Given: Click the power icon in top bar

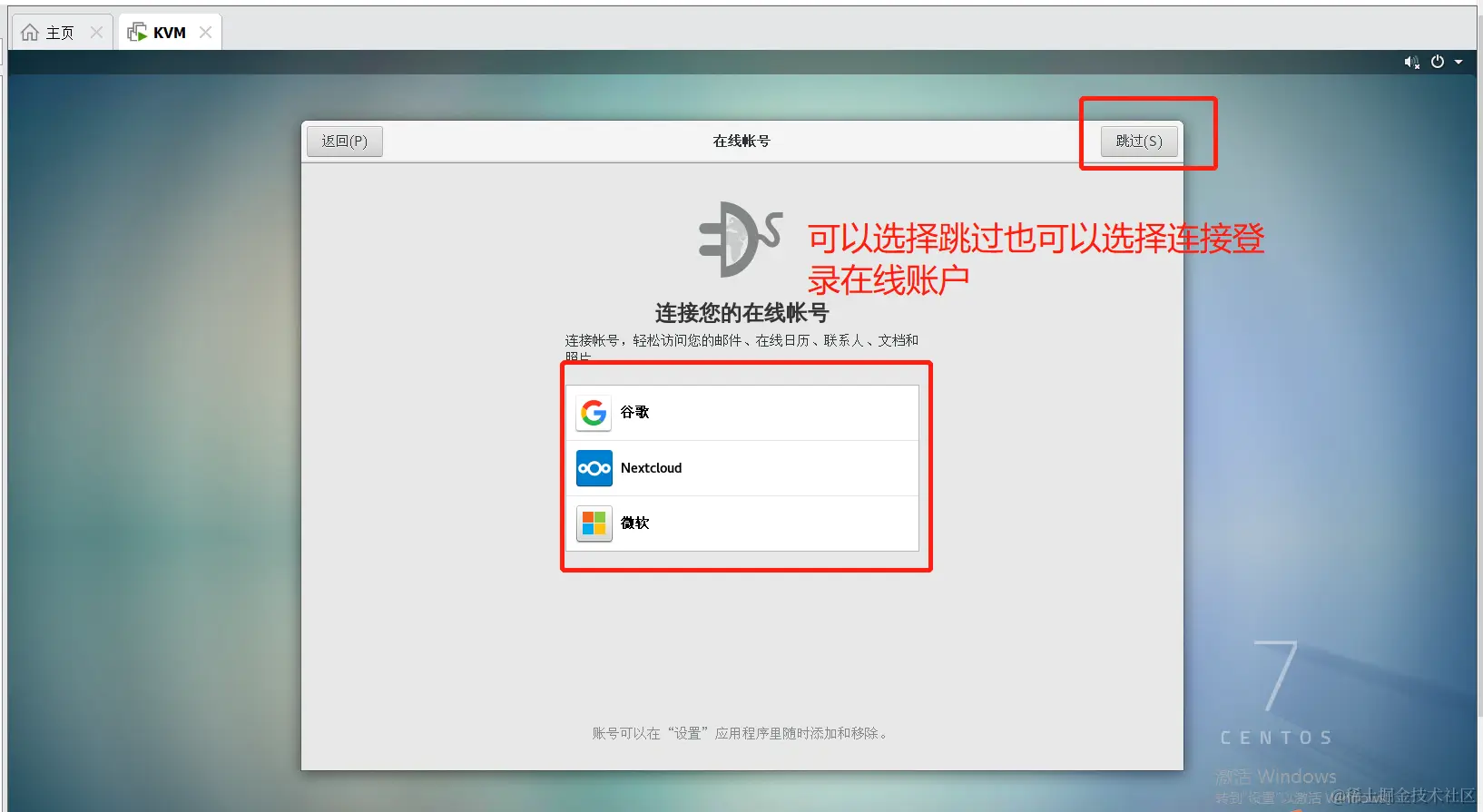Looking at the screenshot, I should [x=1438, y=62].
